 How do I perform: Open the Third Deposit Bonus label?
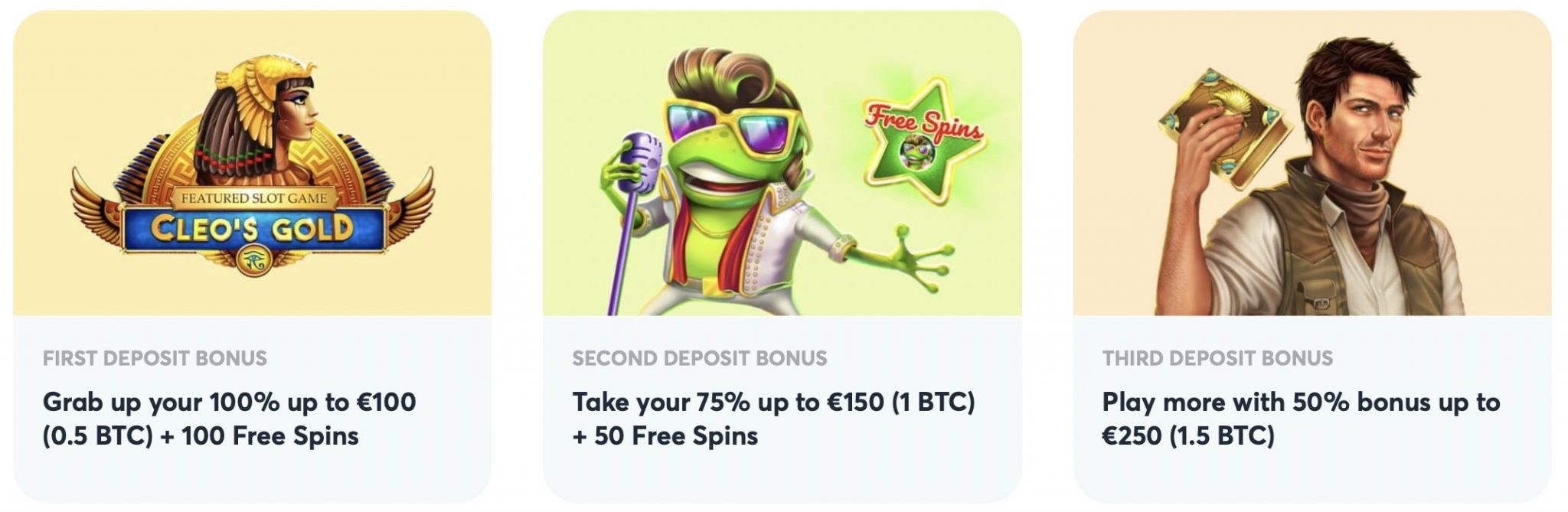tap(1217, 358)
